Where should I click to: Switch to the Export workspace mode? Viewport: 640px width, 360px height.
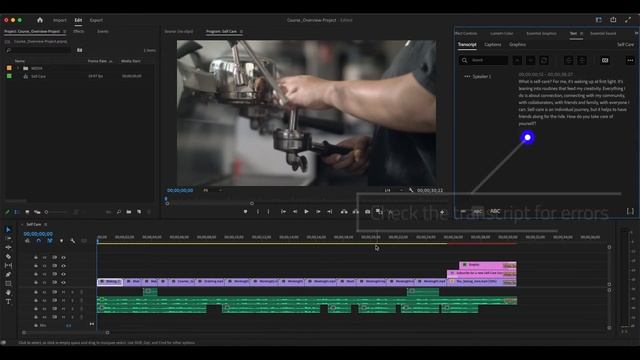point(96,20)
